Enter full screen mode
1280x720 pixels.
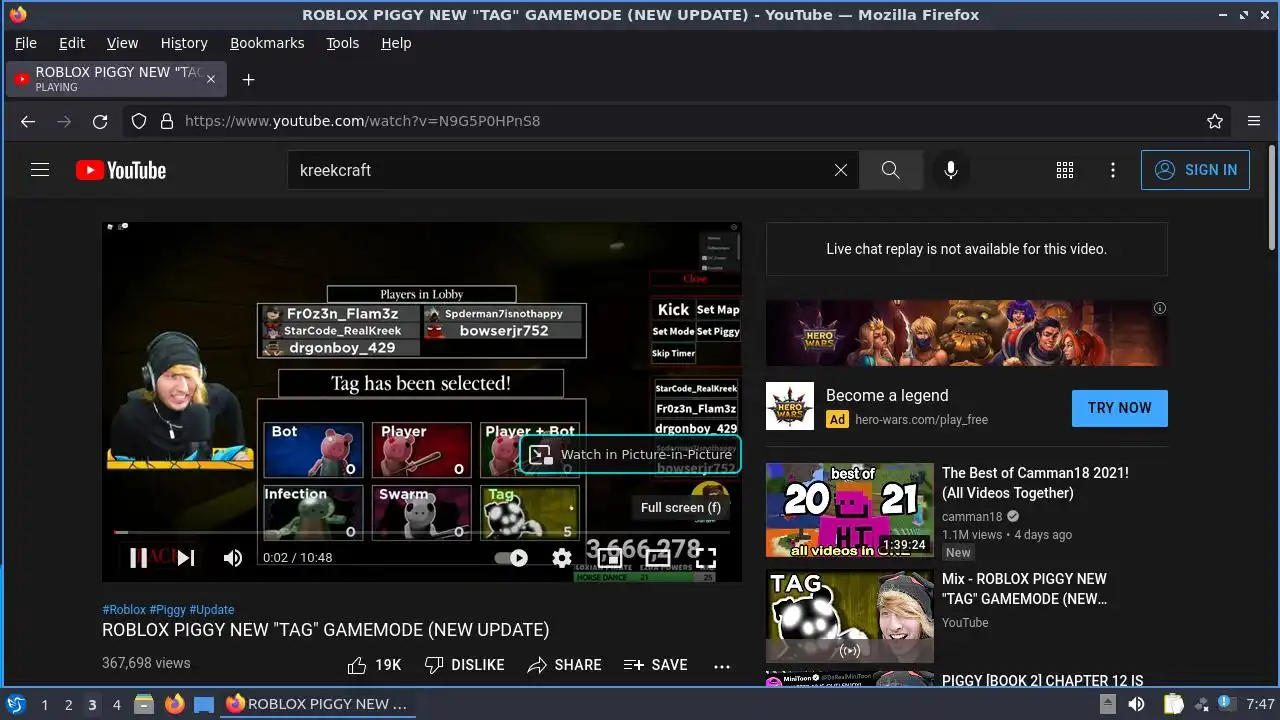click(706, 558)
